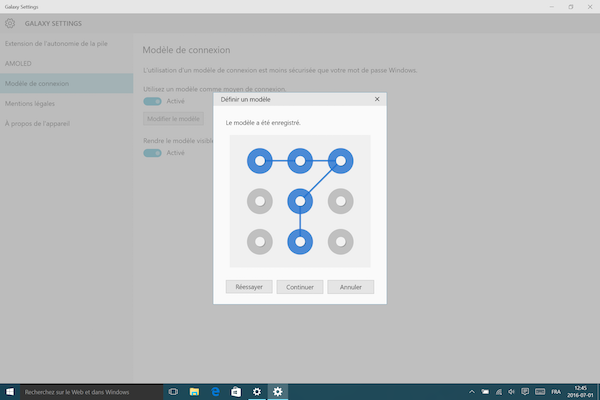
Task: Open the Windows Start menu
Action: click(10, 392)
